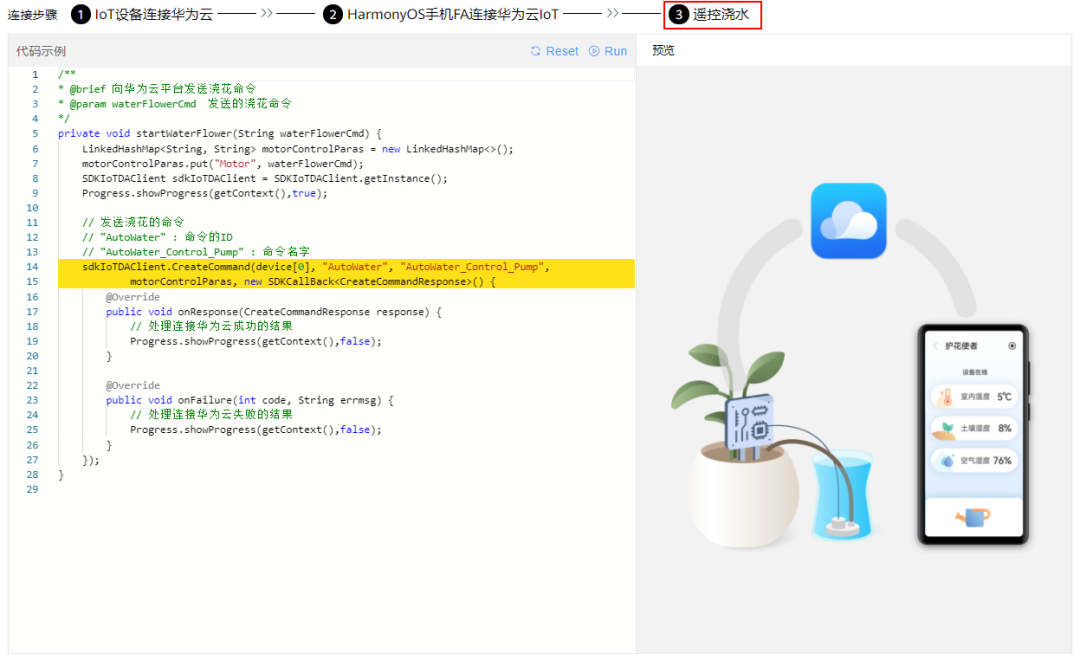Tap the watering can icon on phone
This screenshot has height=659, width=1080.
point(972,517)
